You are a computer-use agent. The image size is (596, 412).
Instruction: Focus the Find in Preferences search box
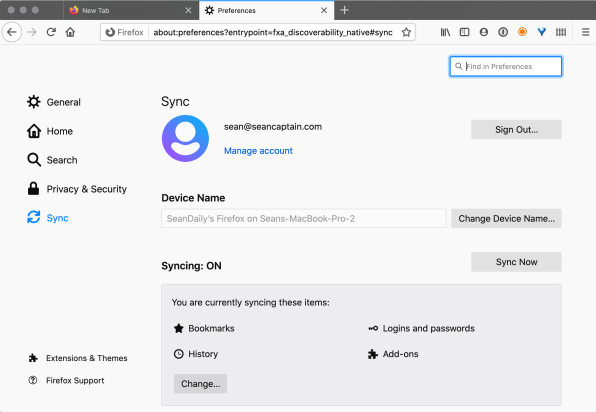pos(506,67)
